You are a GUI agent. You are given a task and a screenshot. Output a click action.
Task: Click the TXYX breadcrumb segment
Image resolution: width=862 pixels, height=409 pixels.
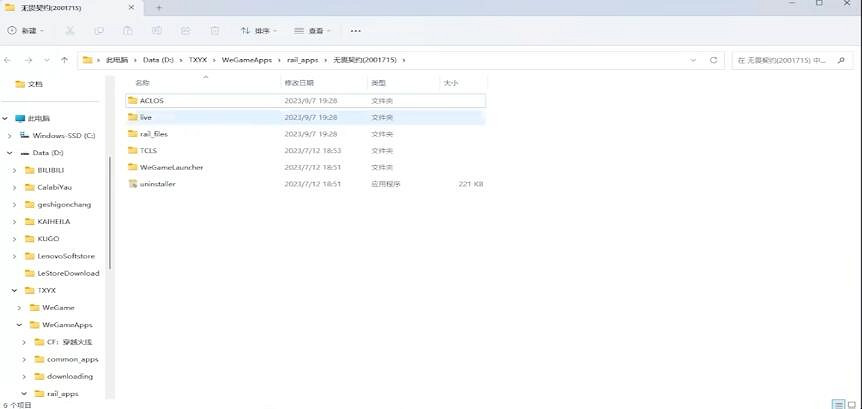pyautogui.click(x=198, y=60)
